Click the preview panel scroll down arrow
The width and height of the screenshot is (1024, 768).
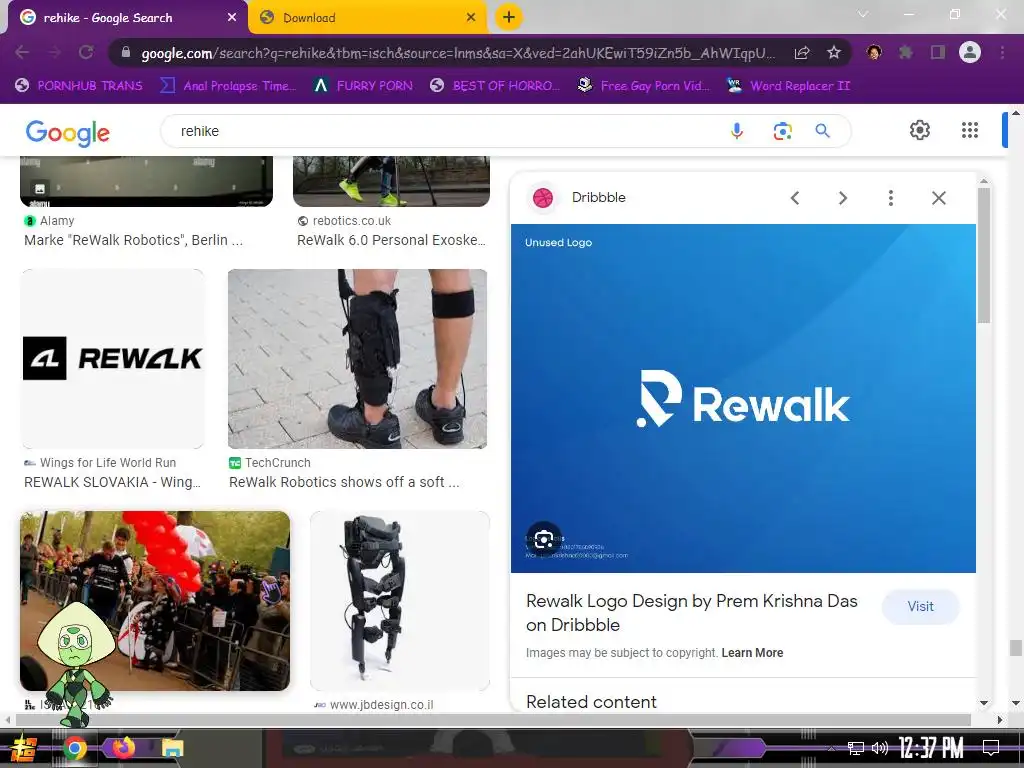(984, 703)
